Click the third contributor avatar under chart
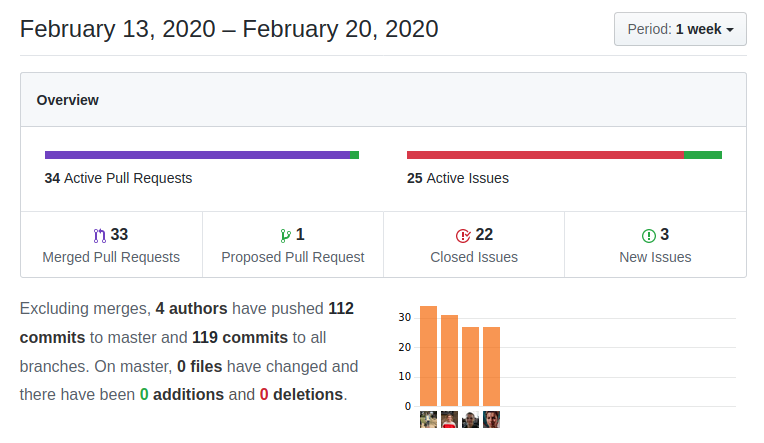 tap(470, 420)
